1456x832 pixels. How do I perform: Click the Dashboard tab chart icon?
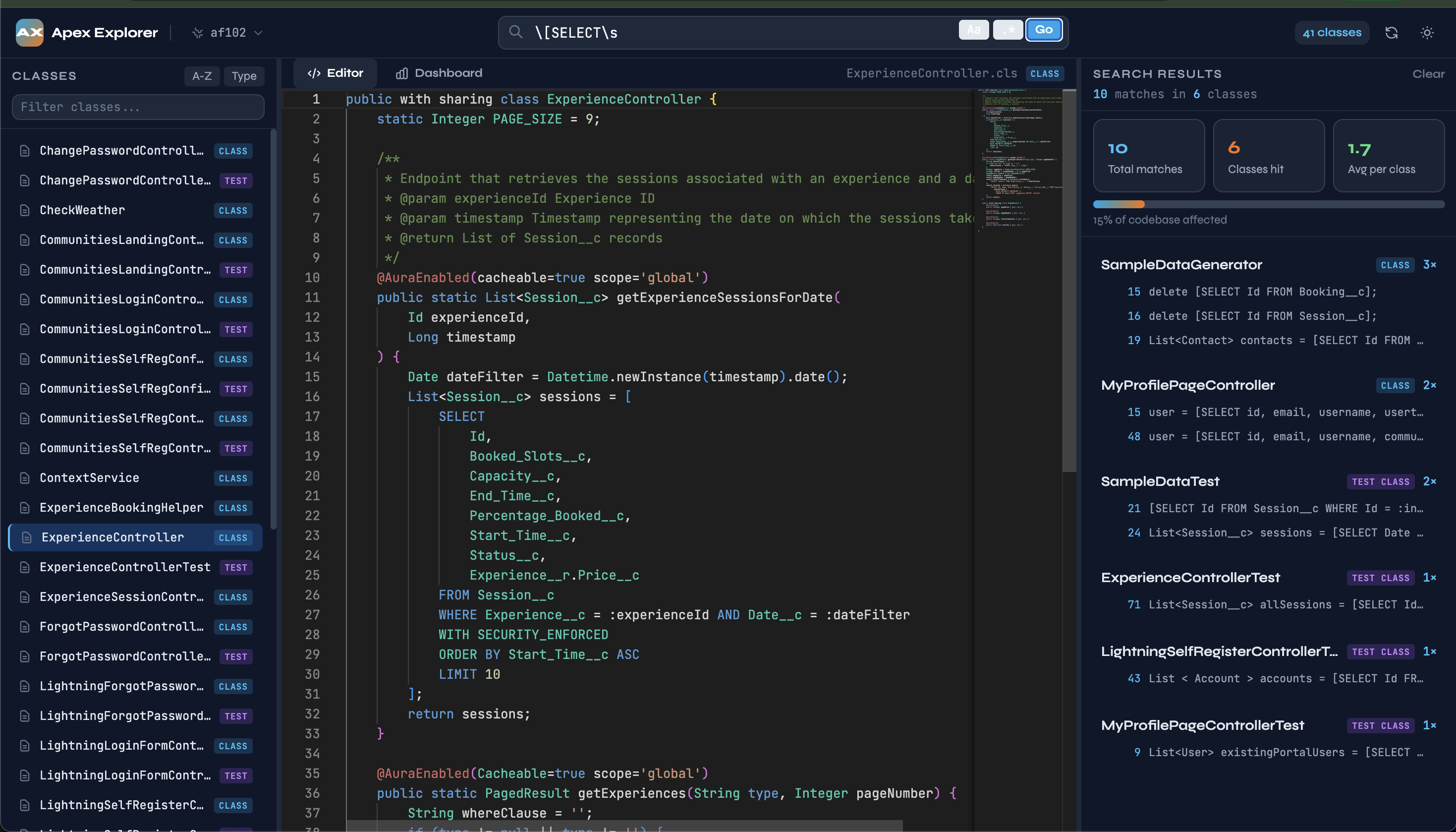point(402,73)
